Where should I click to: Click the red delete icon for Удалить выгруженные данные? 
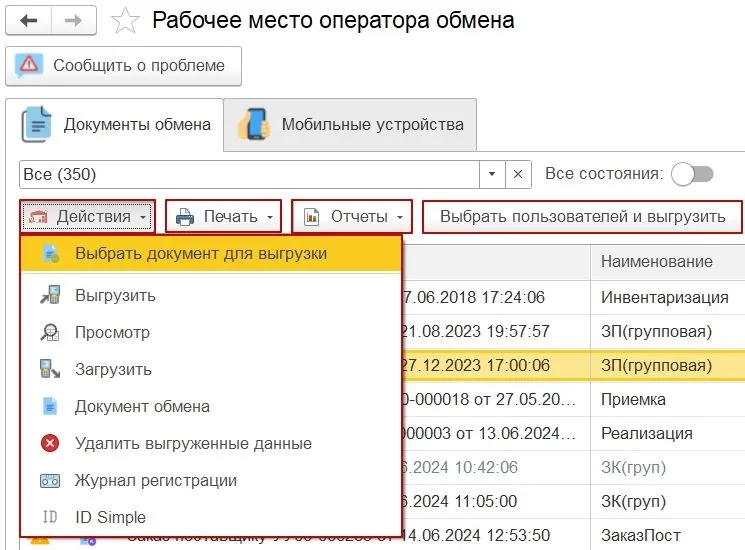click(50, 444)
